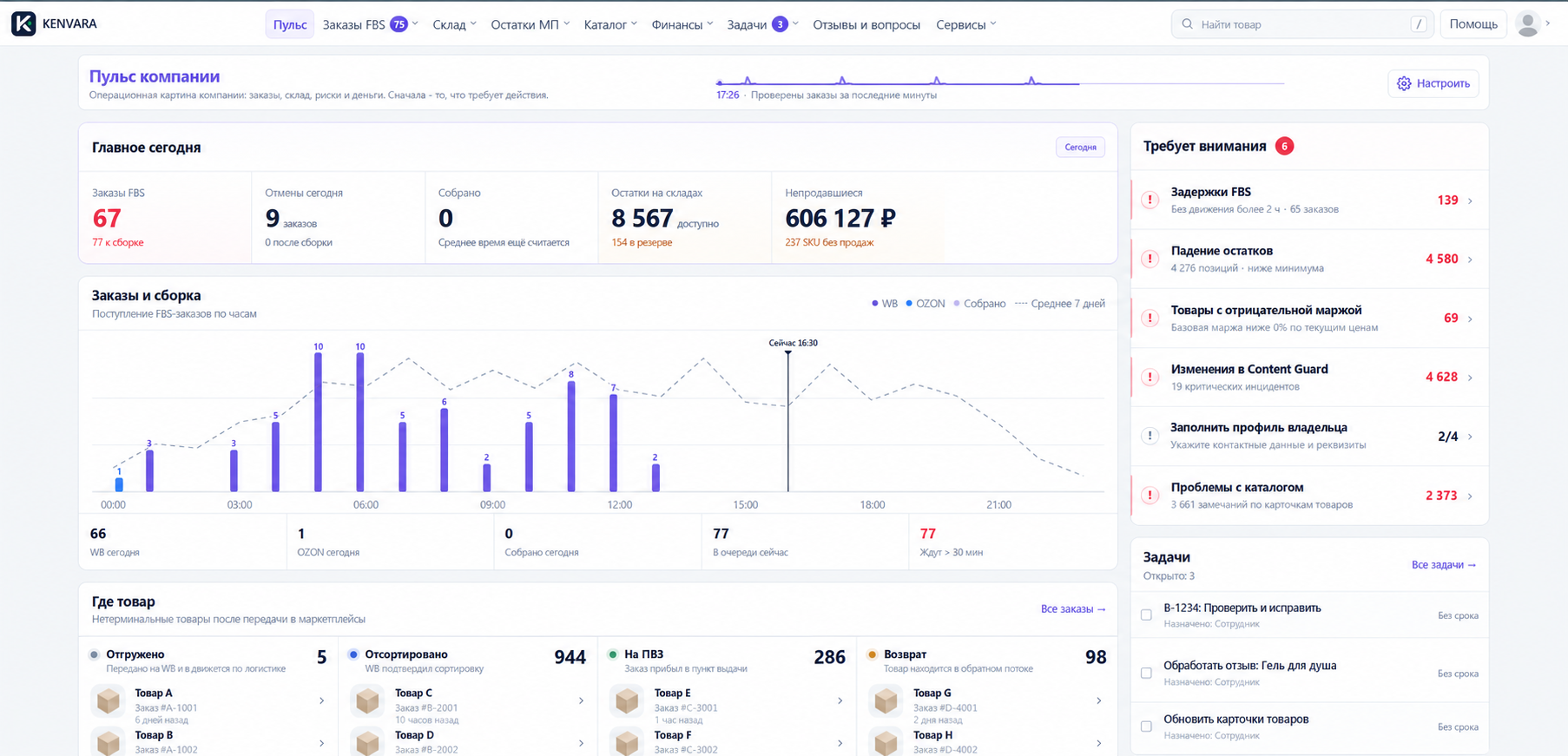Toggle the Собрано legend series

[x=979, y=304]
